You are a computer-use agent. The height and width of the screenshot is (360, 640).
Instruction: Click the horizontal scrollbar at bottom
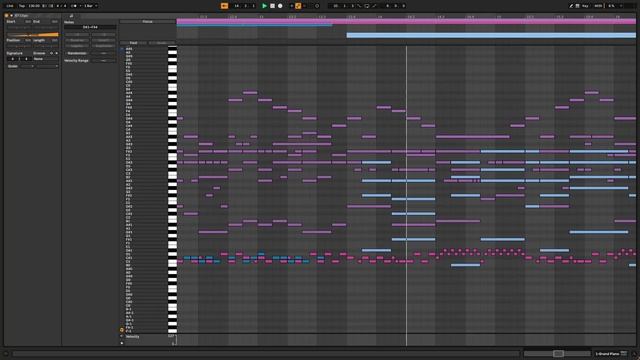(266, 353)
